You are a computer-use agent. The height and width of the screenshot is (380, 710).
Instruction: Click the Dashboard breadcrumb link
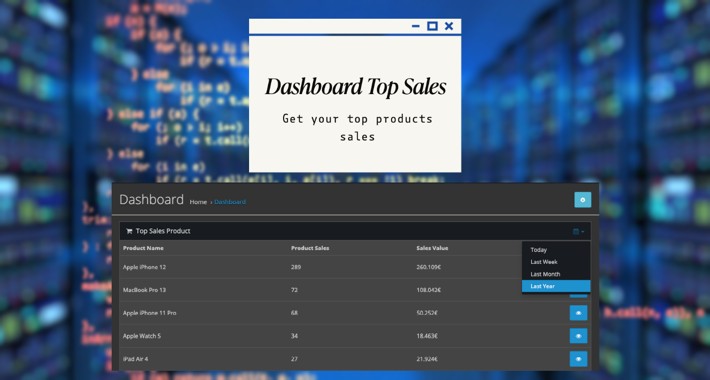click(x=230, y=202)
